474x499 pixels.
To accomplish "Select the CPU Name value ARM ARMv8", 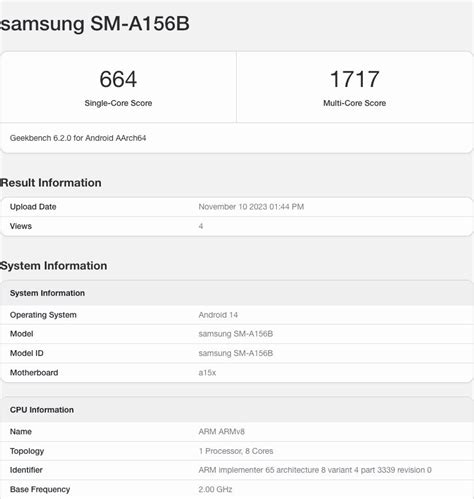I will click(221, 431).
